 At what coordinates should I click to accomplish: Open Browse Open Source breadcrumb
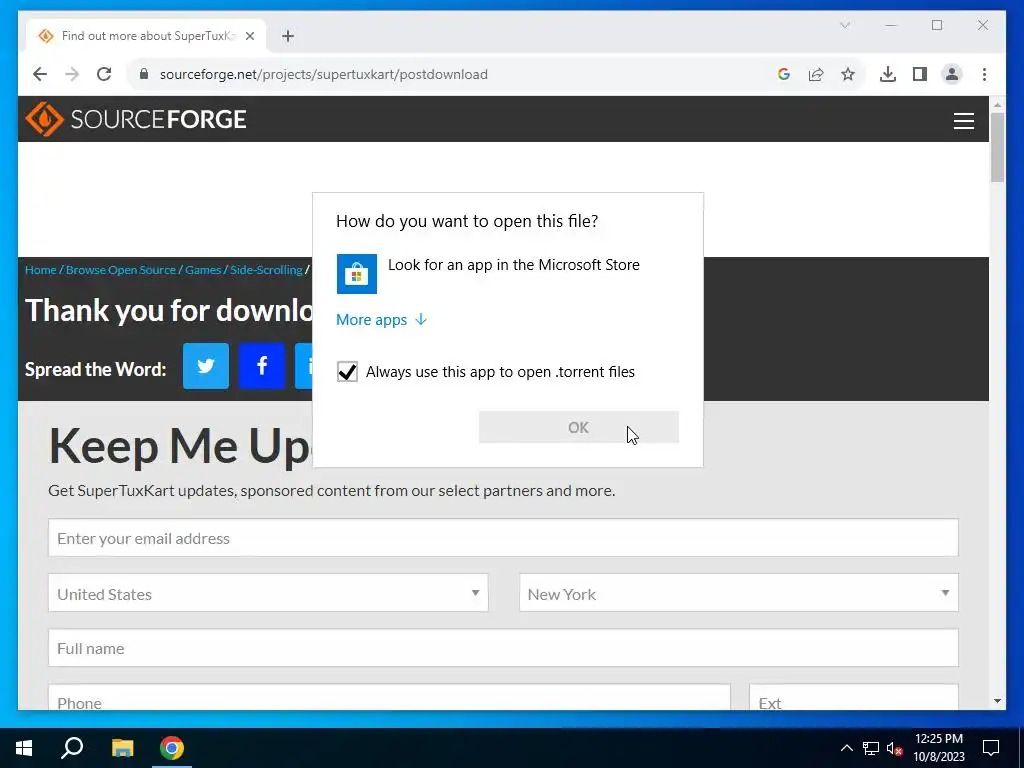pyautogui.click(x=121, y=270)
